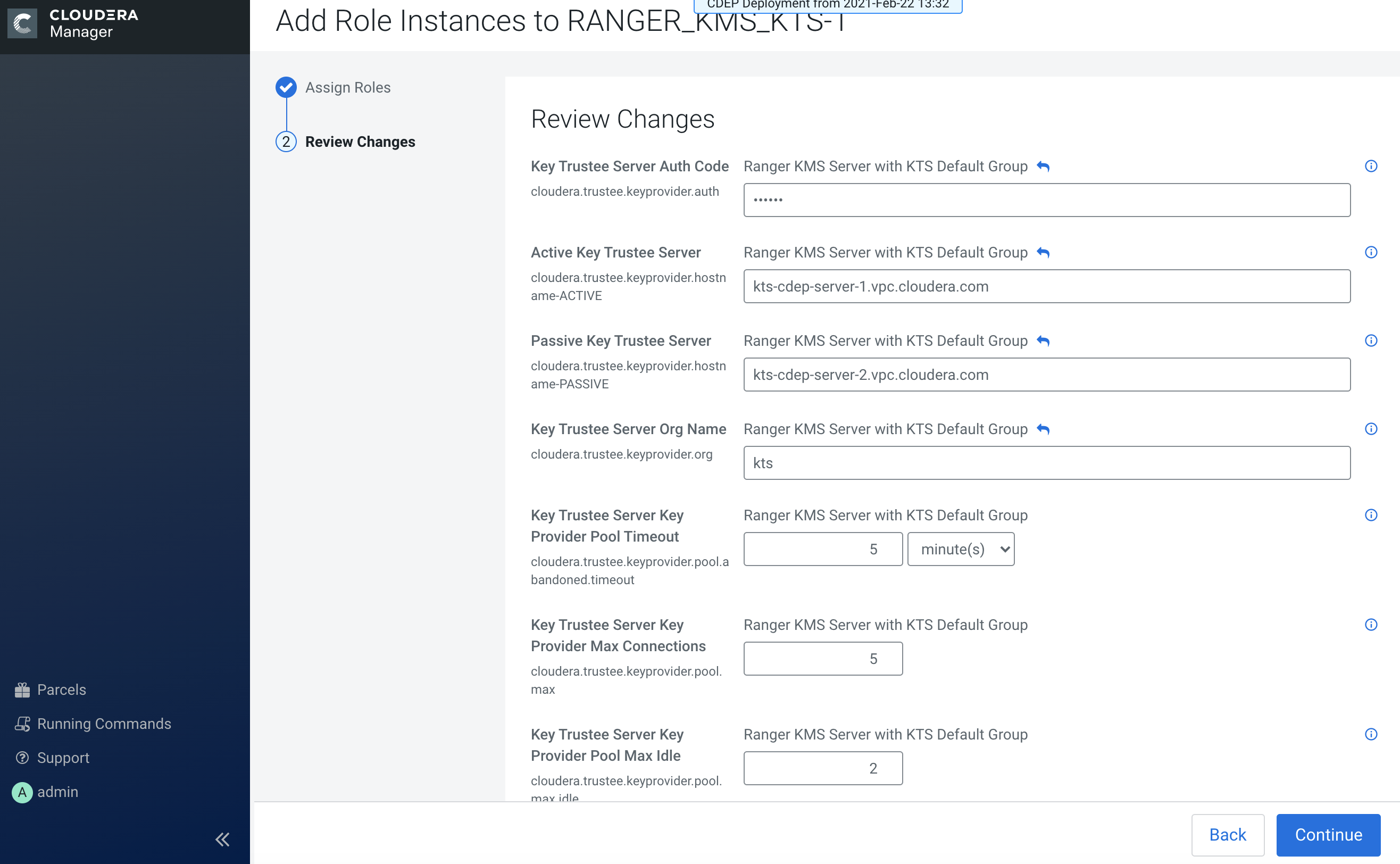The width and height of the screenshot is (1400, 864).
Task: Reset Key Trustee Server Org Name value
Action: tap(1043, 429)
